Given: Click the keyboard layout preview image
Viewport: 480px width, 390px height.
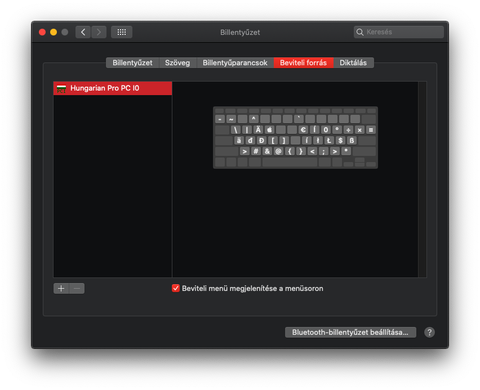Looking at the screenshot, I should (x=295, y=137).
